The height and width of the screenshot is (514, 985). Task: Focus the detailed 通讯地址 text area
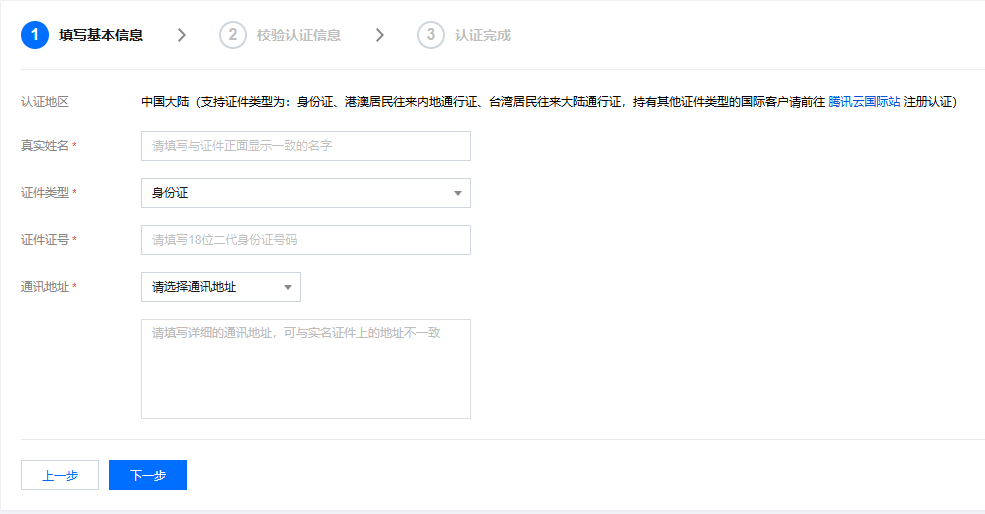click(x=306, y=369)
